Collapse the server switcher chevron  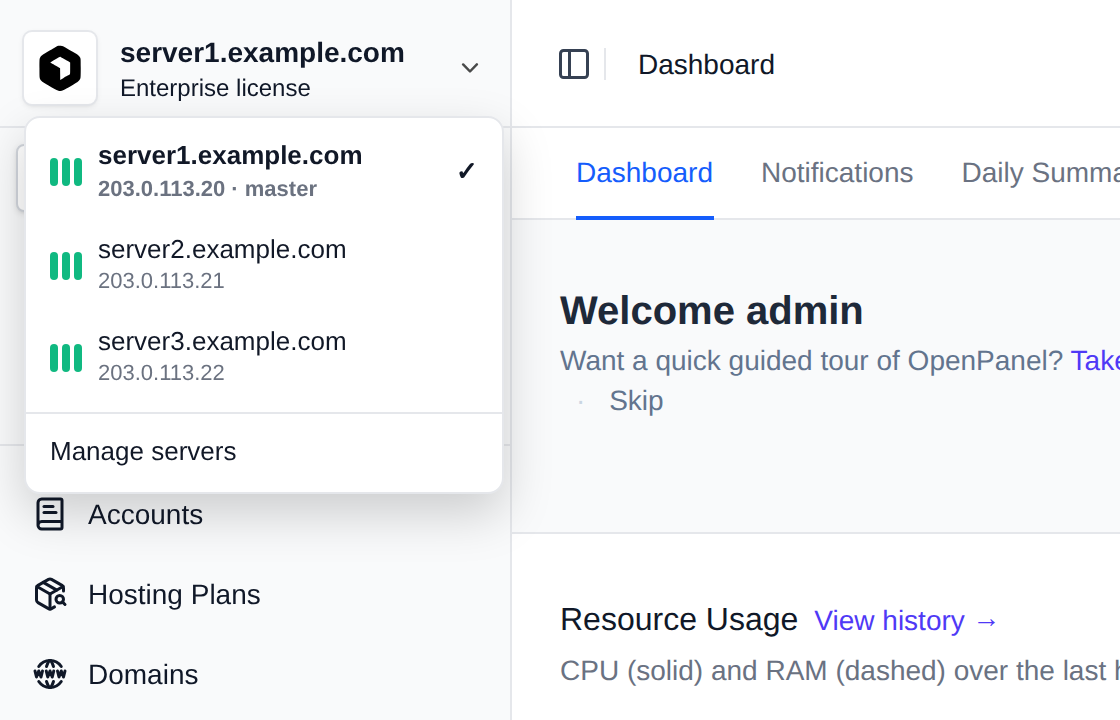pyautogui.click(x=469, y=68)
